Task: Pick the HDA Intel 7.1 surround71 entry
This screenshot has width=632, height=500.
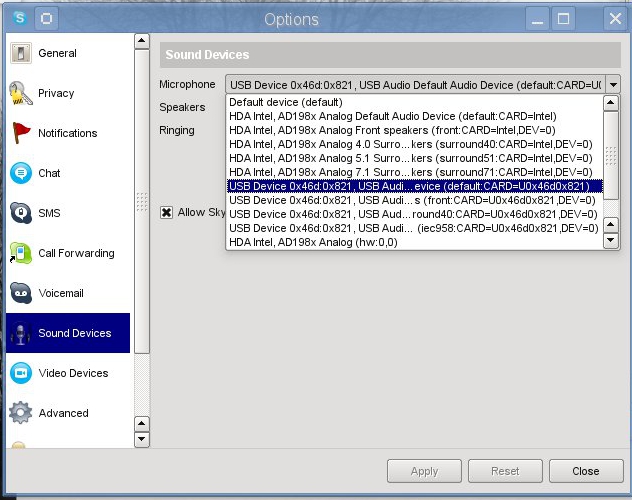Action: [415, 172]
